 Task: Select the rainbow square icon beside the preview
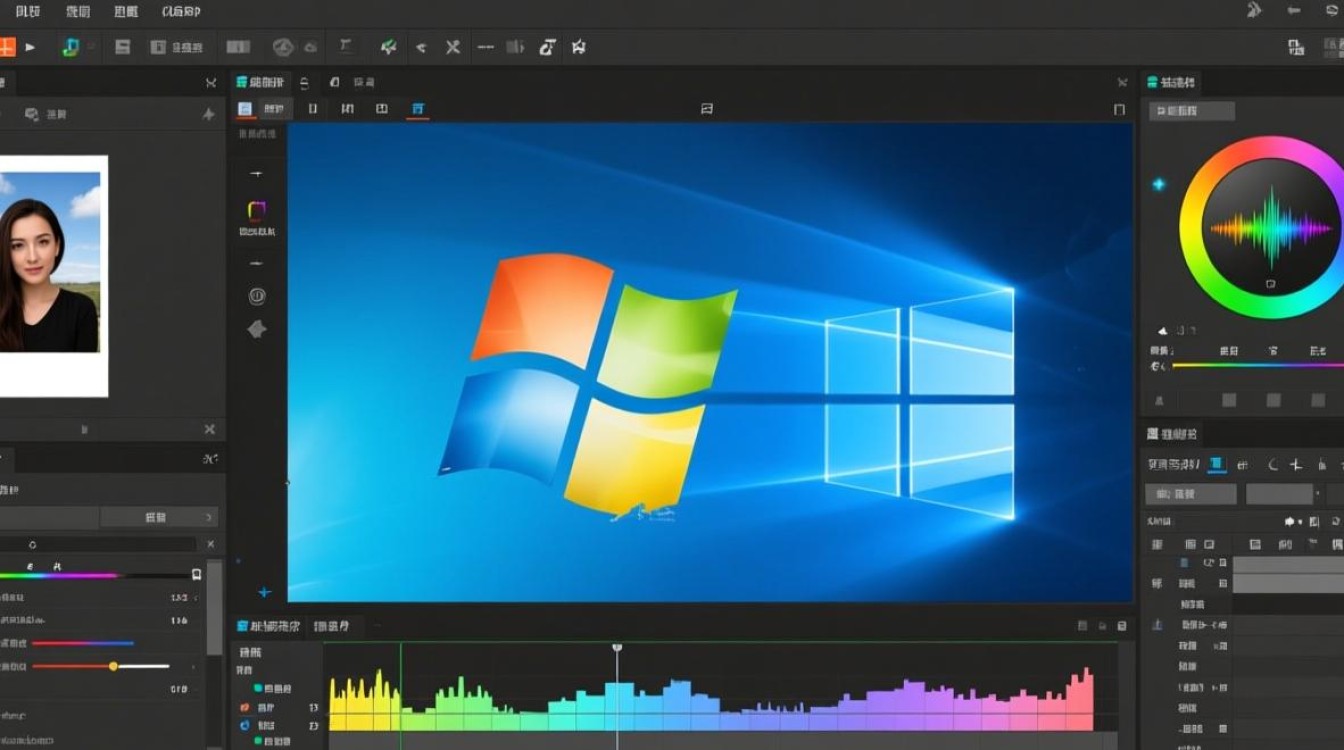click(256, 210)
